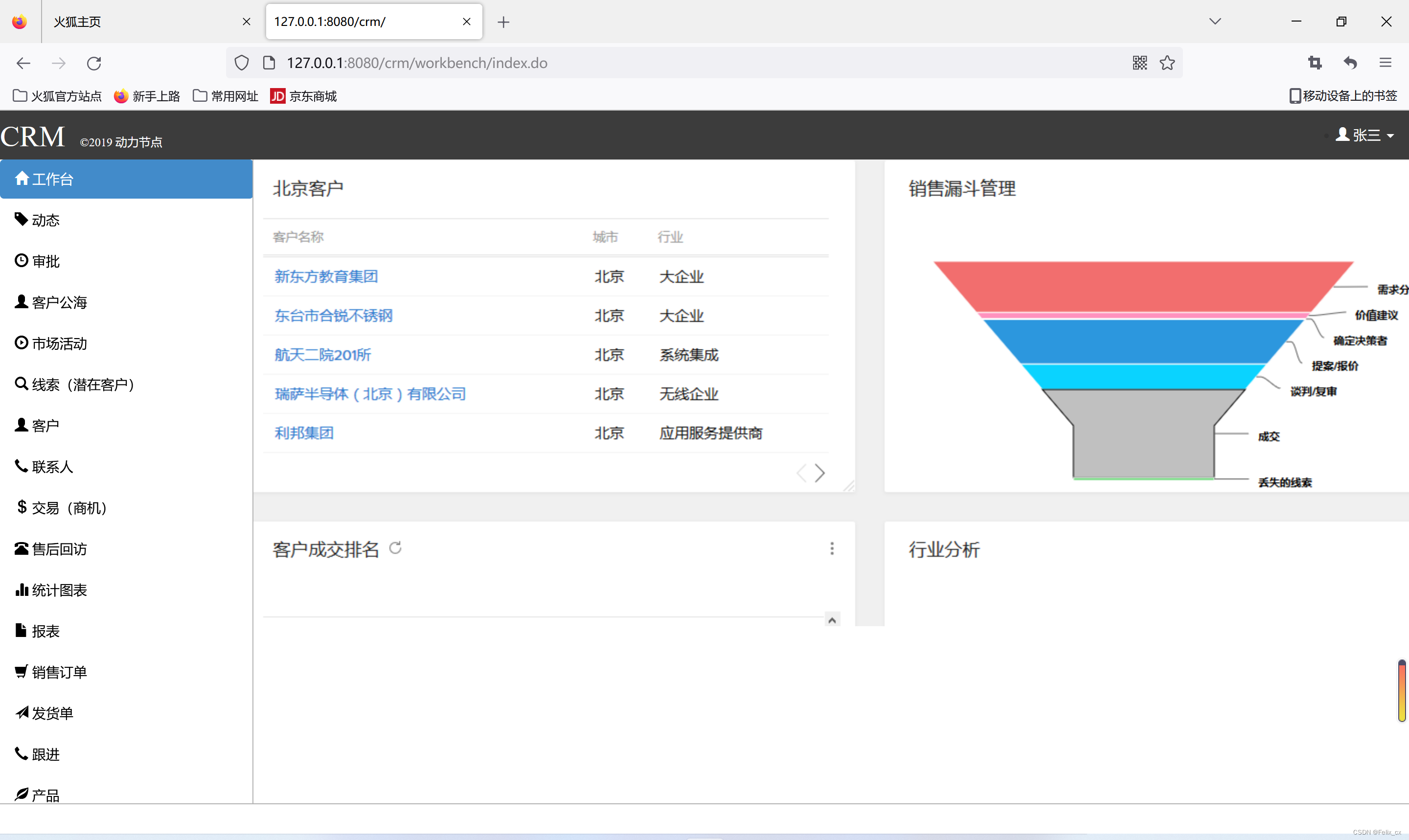
Task: Open customer 新东方教育集团
Action: coord(326,277)
